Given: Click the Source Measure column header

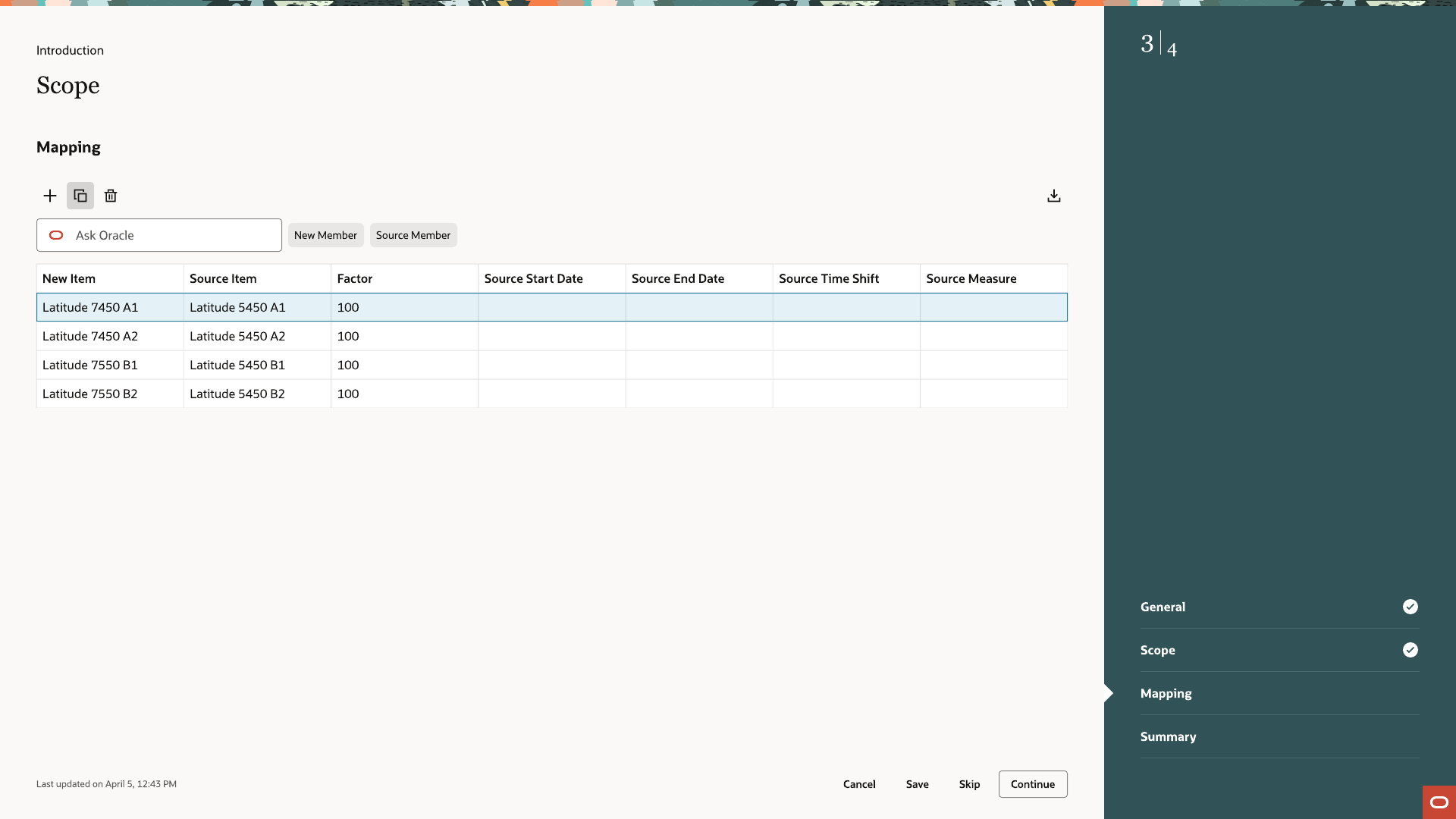Looking at the screenshot, I should point(994,278).
